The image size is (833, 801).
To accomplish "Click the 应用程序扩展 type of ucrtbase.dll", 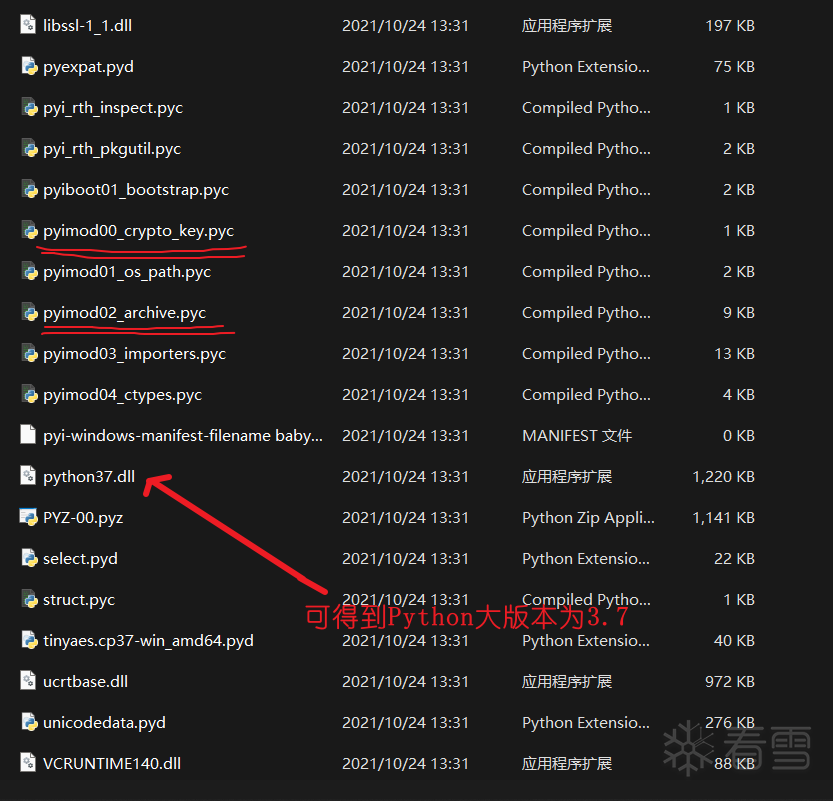I will 567,681.
